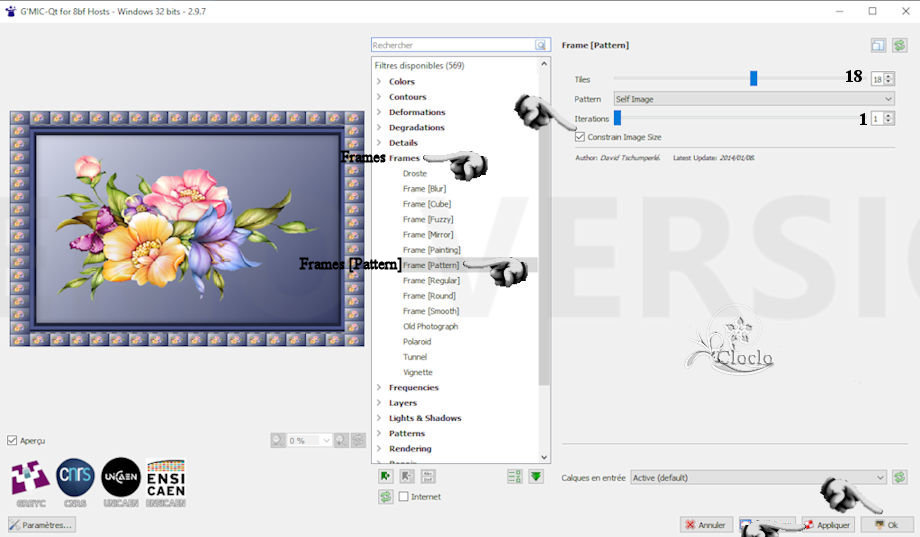Click the update filters refresh icon beside Internet

pyautogui.click(x=385, y=496)
